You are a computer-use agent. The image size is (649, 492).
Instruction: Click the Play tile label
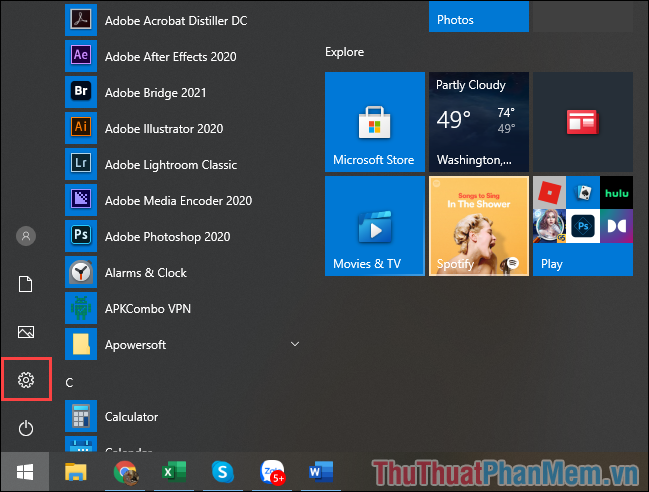pos(552,264)
